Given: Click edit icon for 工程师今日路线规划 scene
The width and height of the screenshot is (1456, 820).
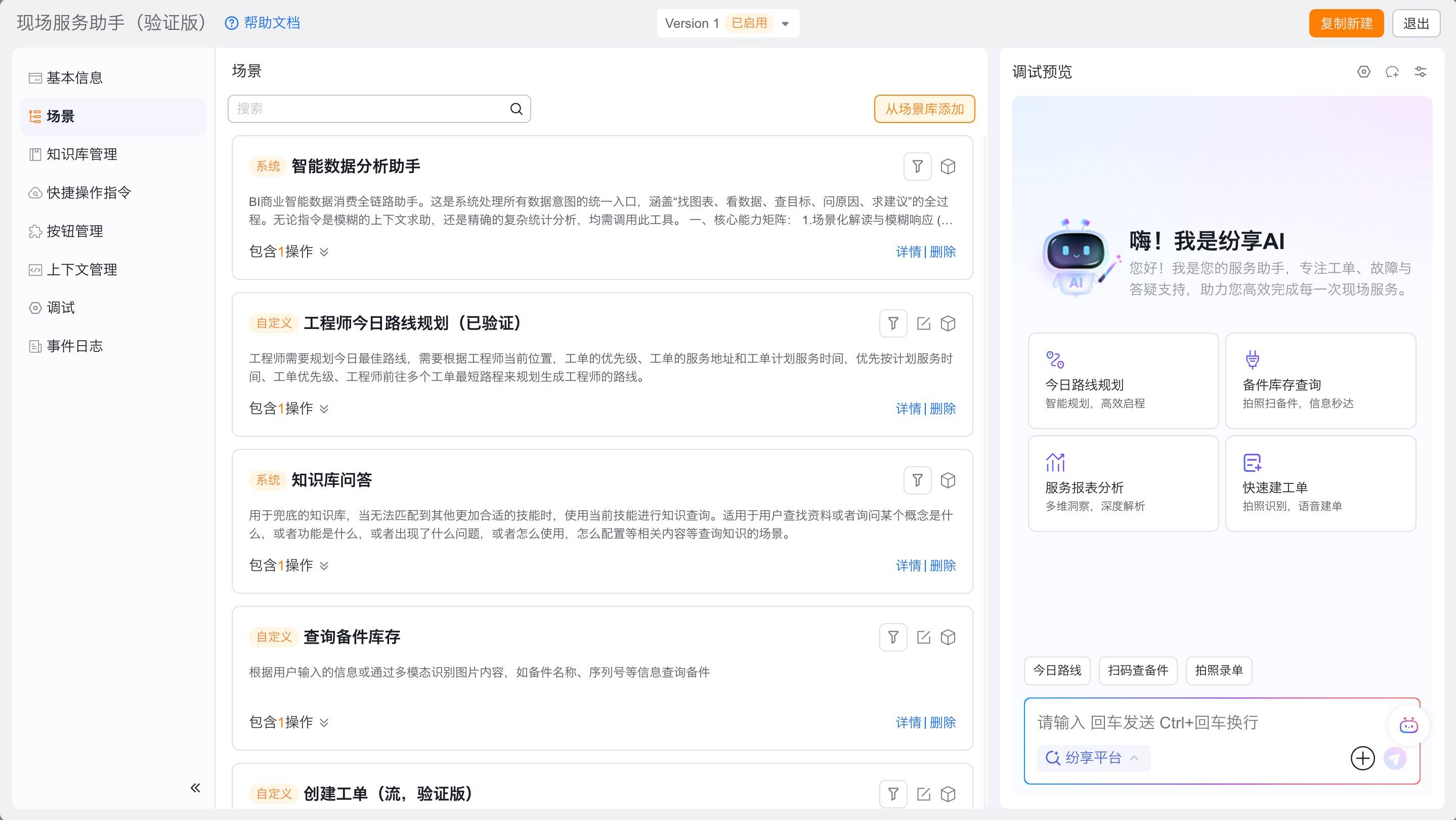Looking at the screenshot, I should (924, 323).
